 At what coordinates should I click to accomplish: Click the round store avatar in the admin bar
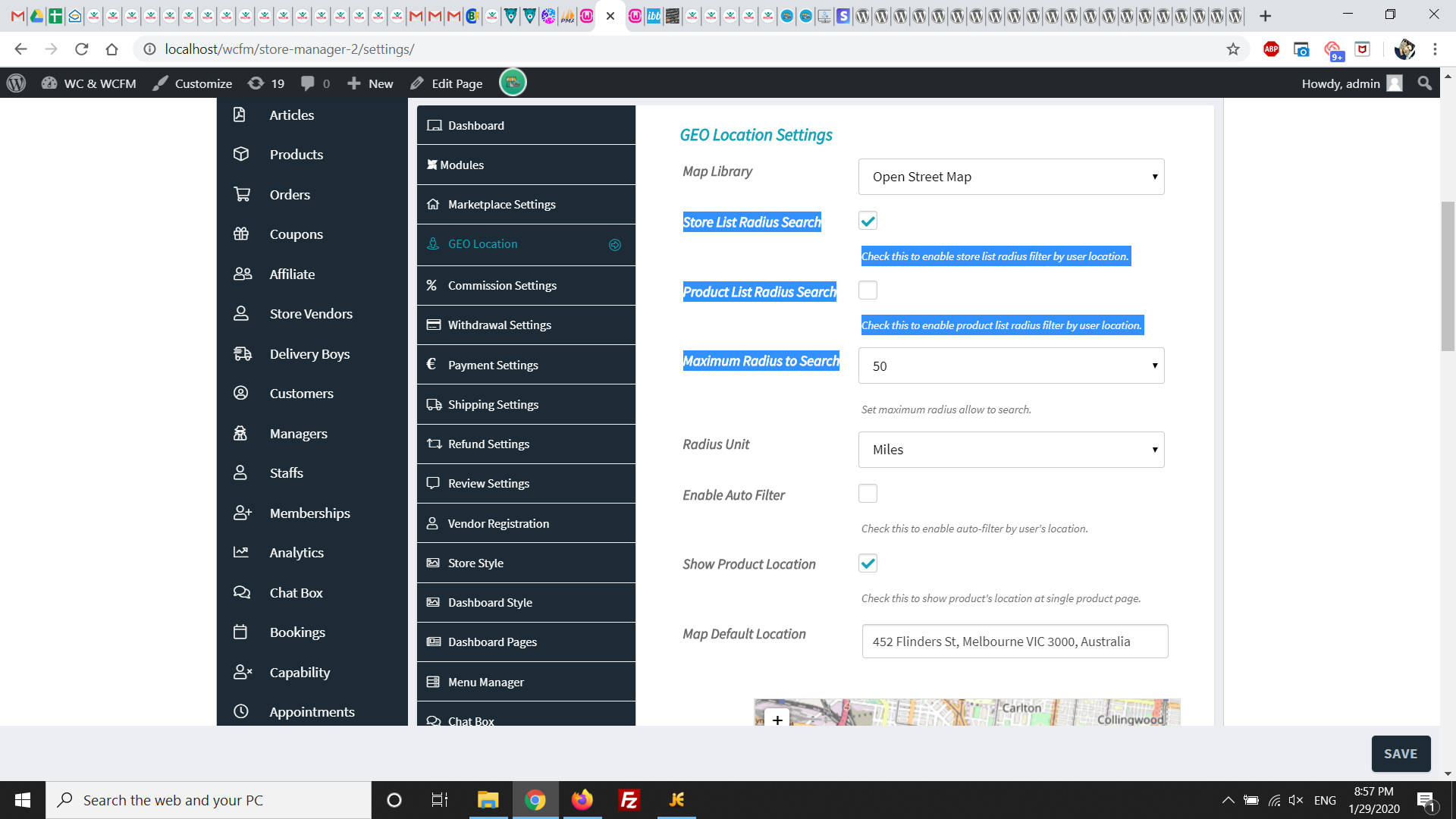tap(513, 83)
